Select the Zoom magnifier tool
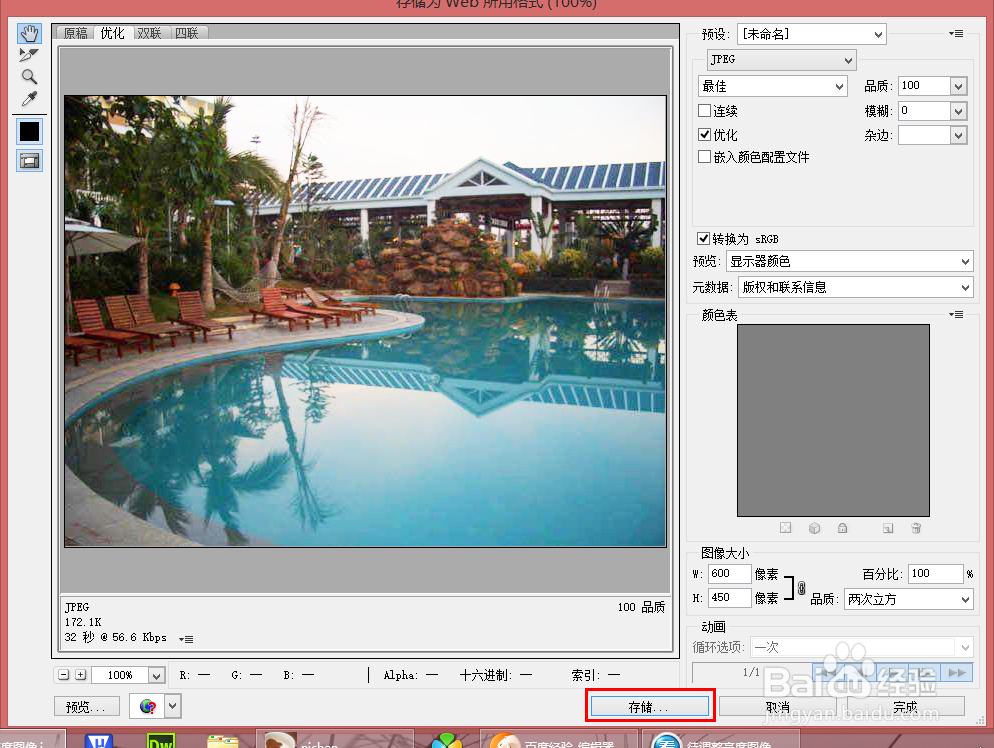Image resolution: width=994 pixels, height=748 pixels. 29,77
